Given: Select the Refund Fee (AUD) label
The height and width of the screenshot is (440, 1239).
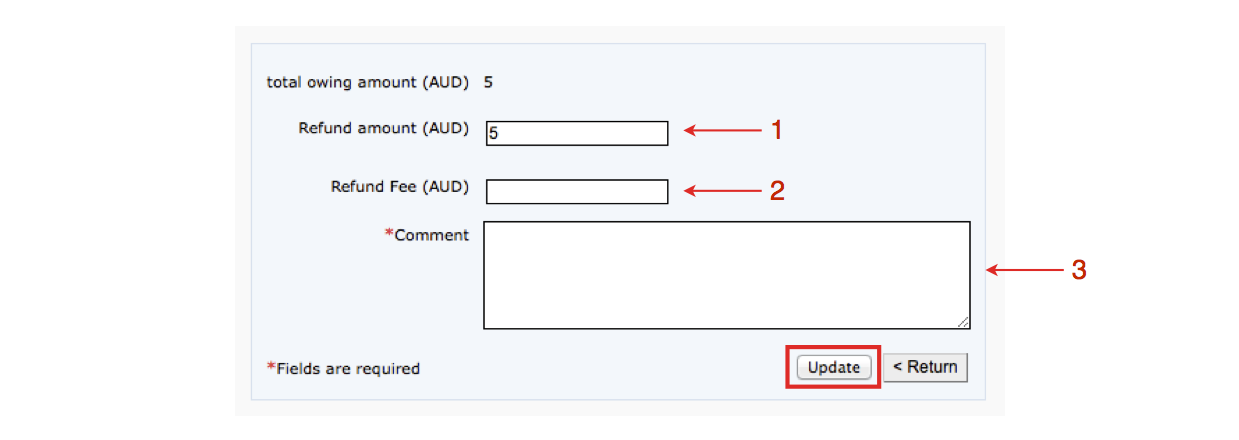Looking at the screenshot, I should [x=399, y=186].
